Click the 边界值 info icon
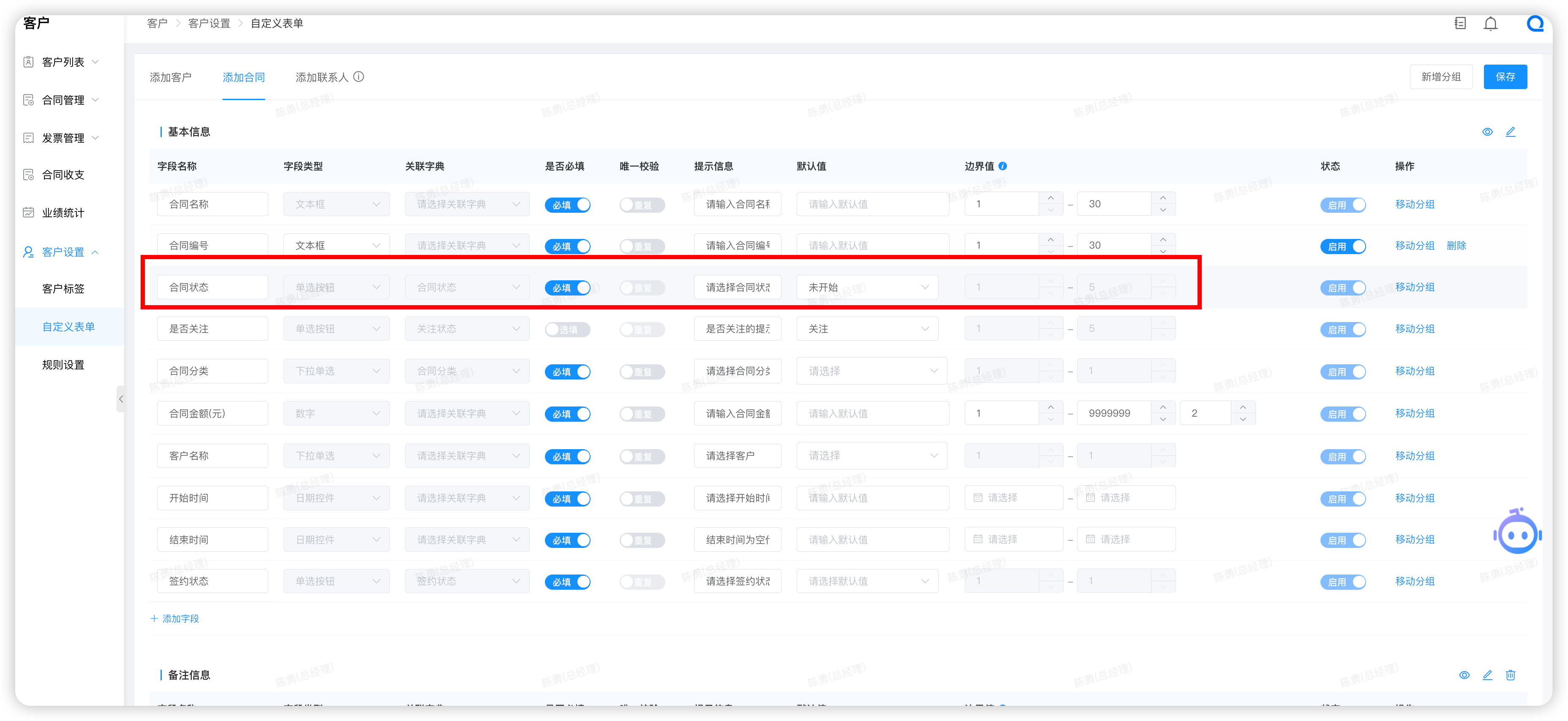The width and height of the screenshot is (1568, 721). coord(1002,166)
